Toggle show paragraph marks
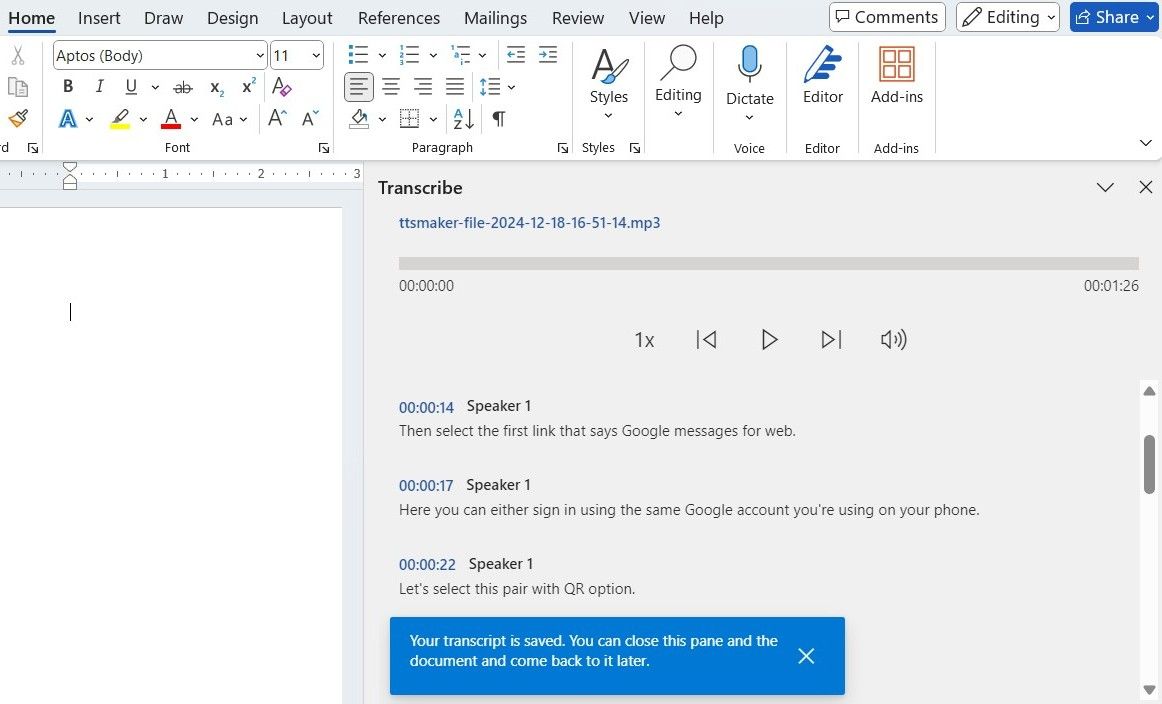 coord(498,119)
